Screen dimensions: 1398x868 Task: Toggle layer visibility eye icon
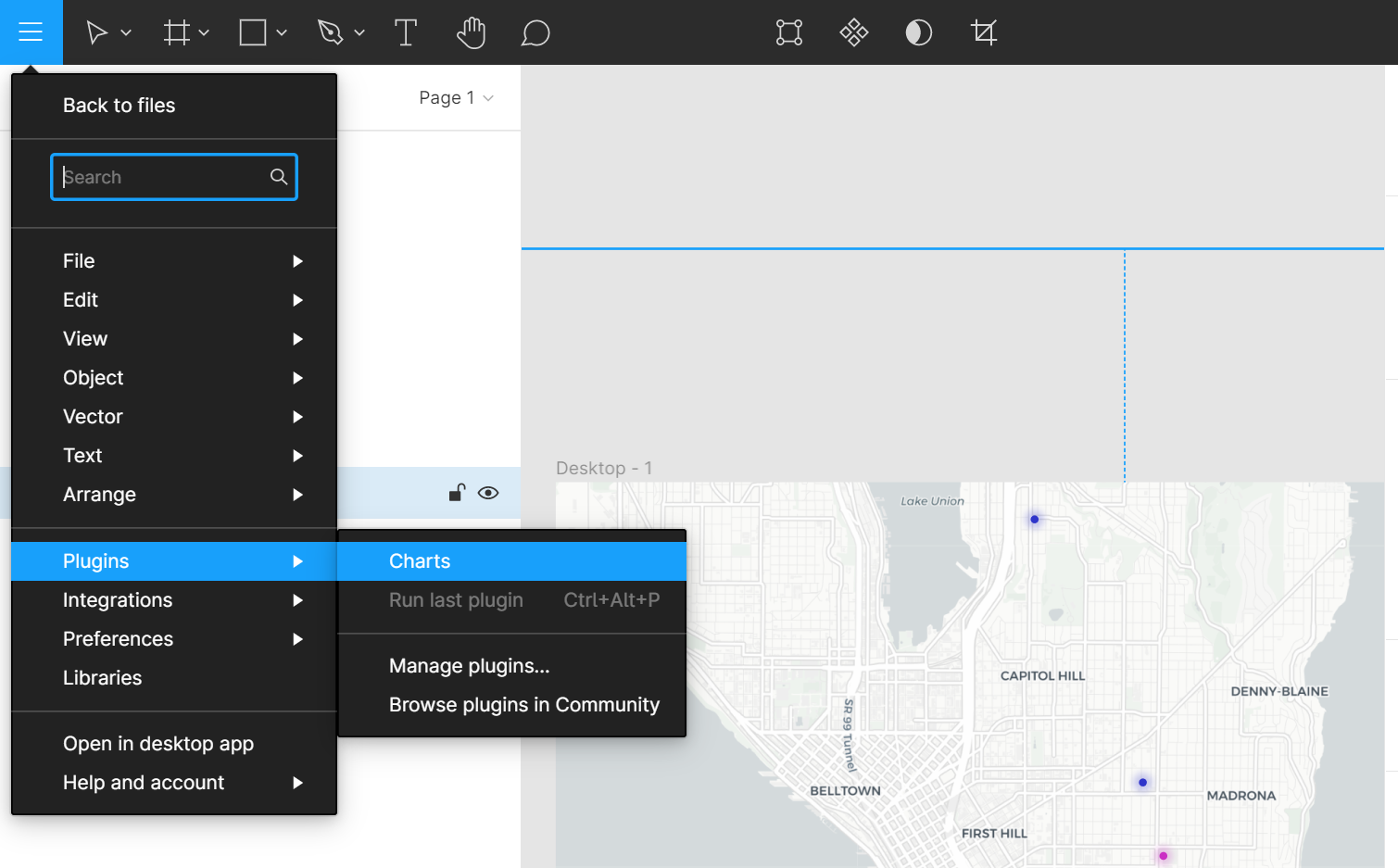point(488,493)
